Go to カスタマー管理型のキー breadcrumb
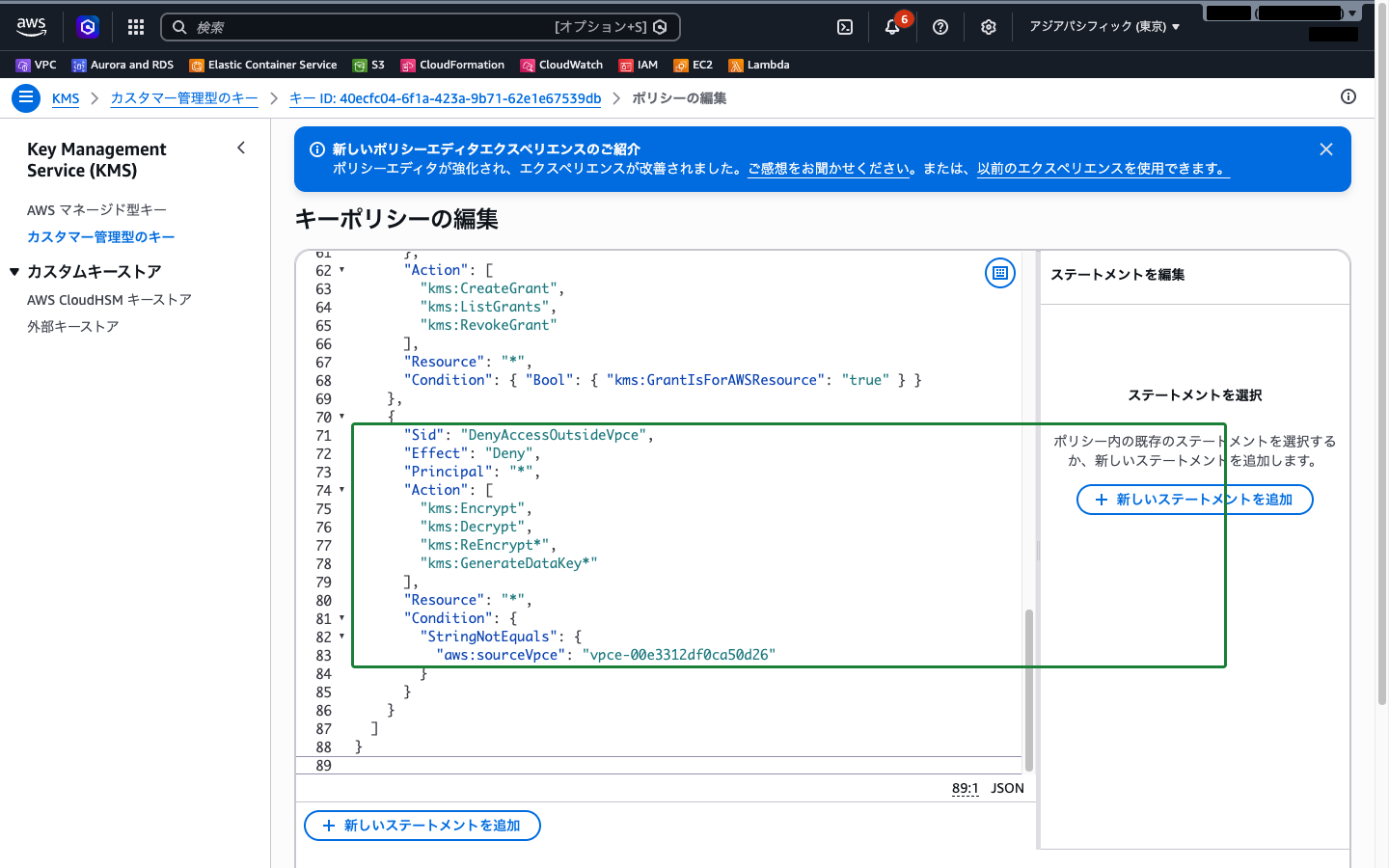This screenshot has width=1389, height=868. point(184,98)
